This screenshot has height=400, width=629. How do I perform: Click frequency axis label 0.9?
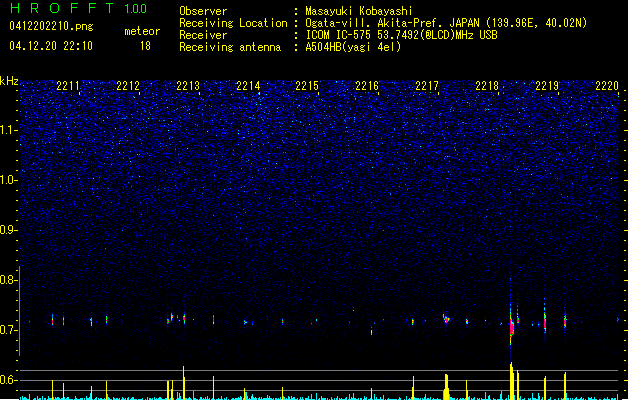tap(9, 230)
